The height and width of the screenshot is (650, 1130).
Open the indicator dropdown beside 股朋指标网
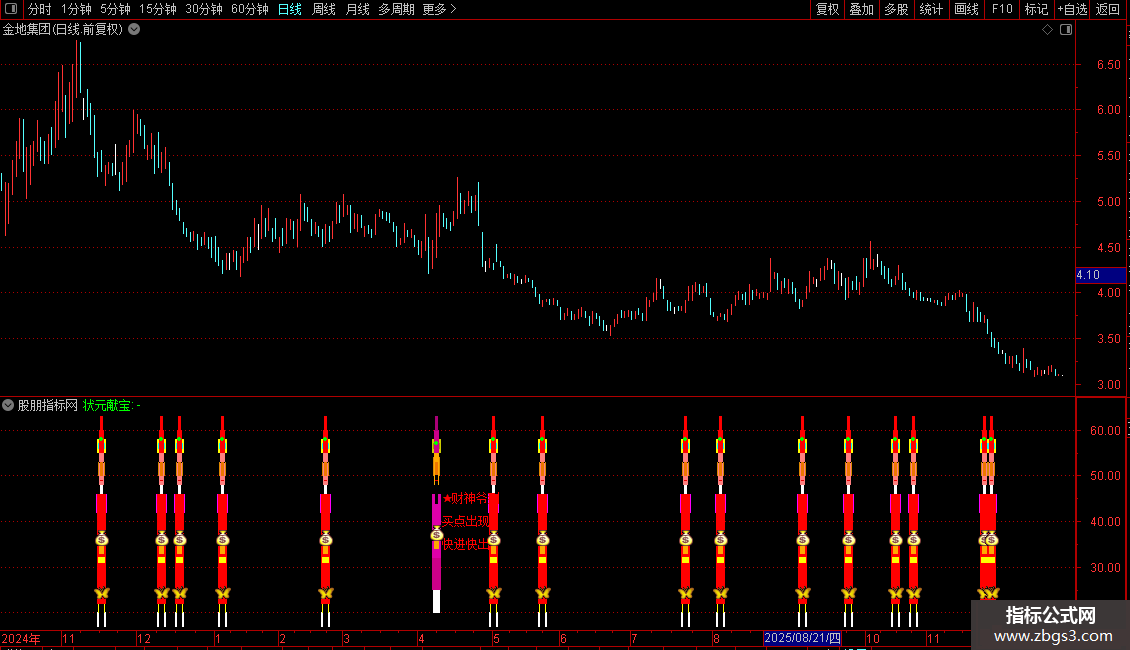pos(8,405)
